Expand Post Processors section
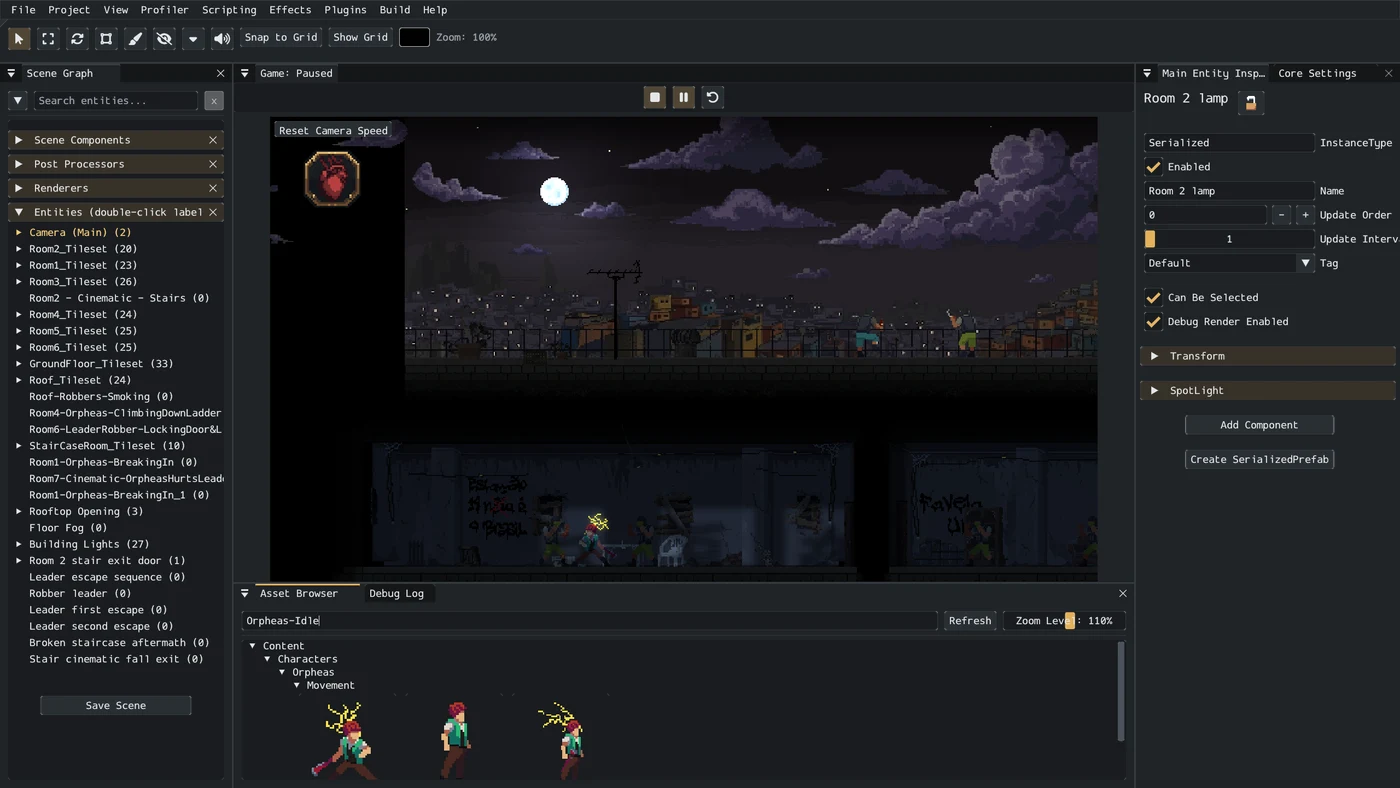 tap(19, 164)
